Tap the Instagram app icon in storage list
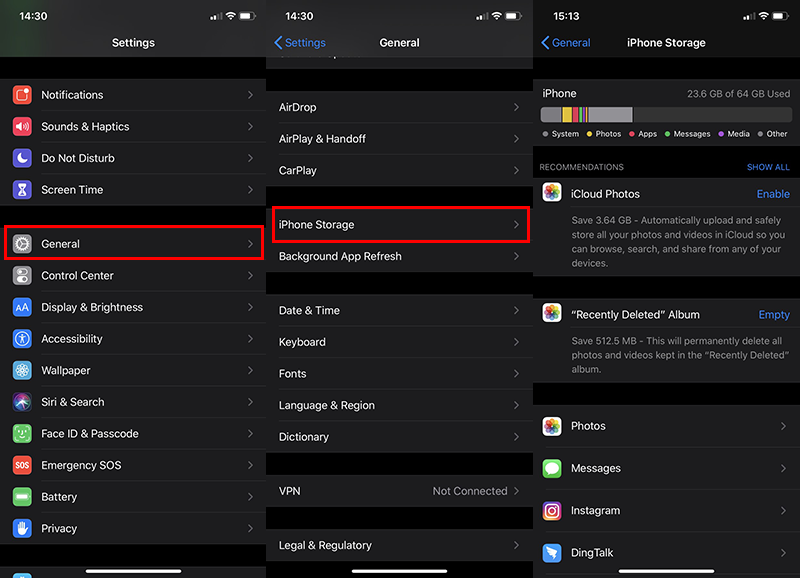 pyautogui.click(x=552, y=510)
